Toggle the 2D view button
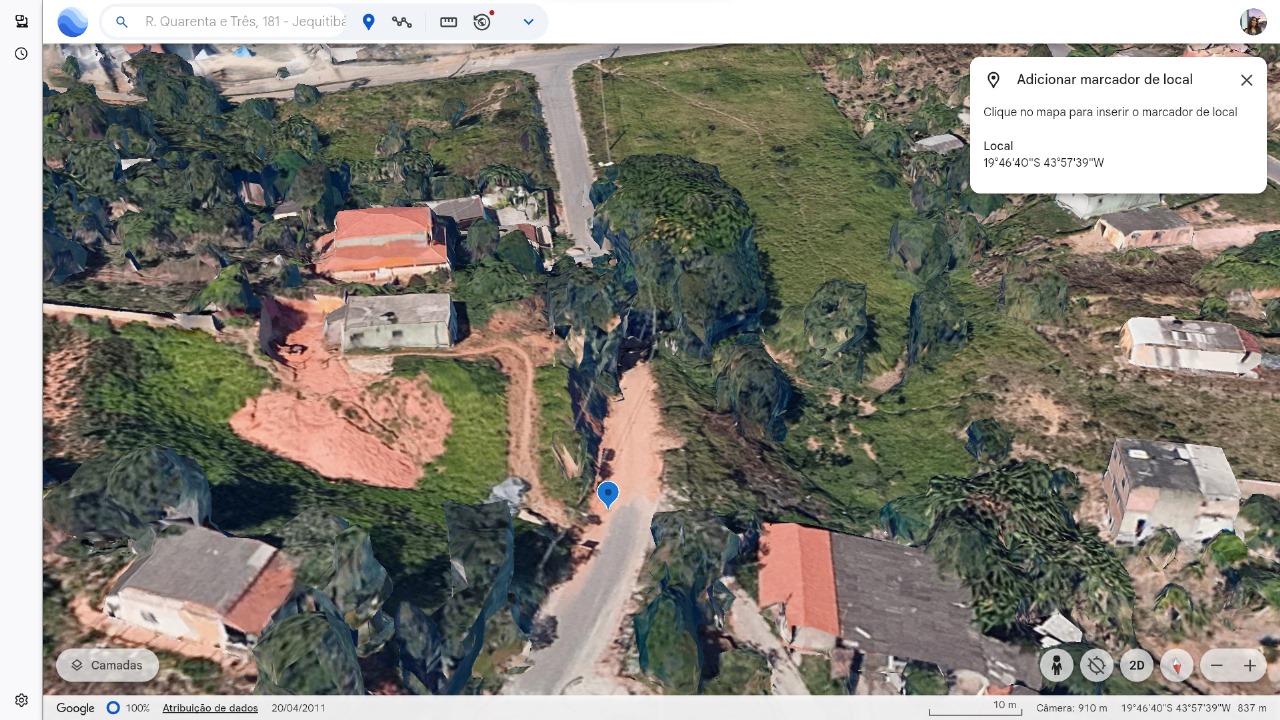Screen dimensions: 1280x720 point(1137,665)
